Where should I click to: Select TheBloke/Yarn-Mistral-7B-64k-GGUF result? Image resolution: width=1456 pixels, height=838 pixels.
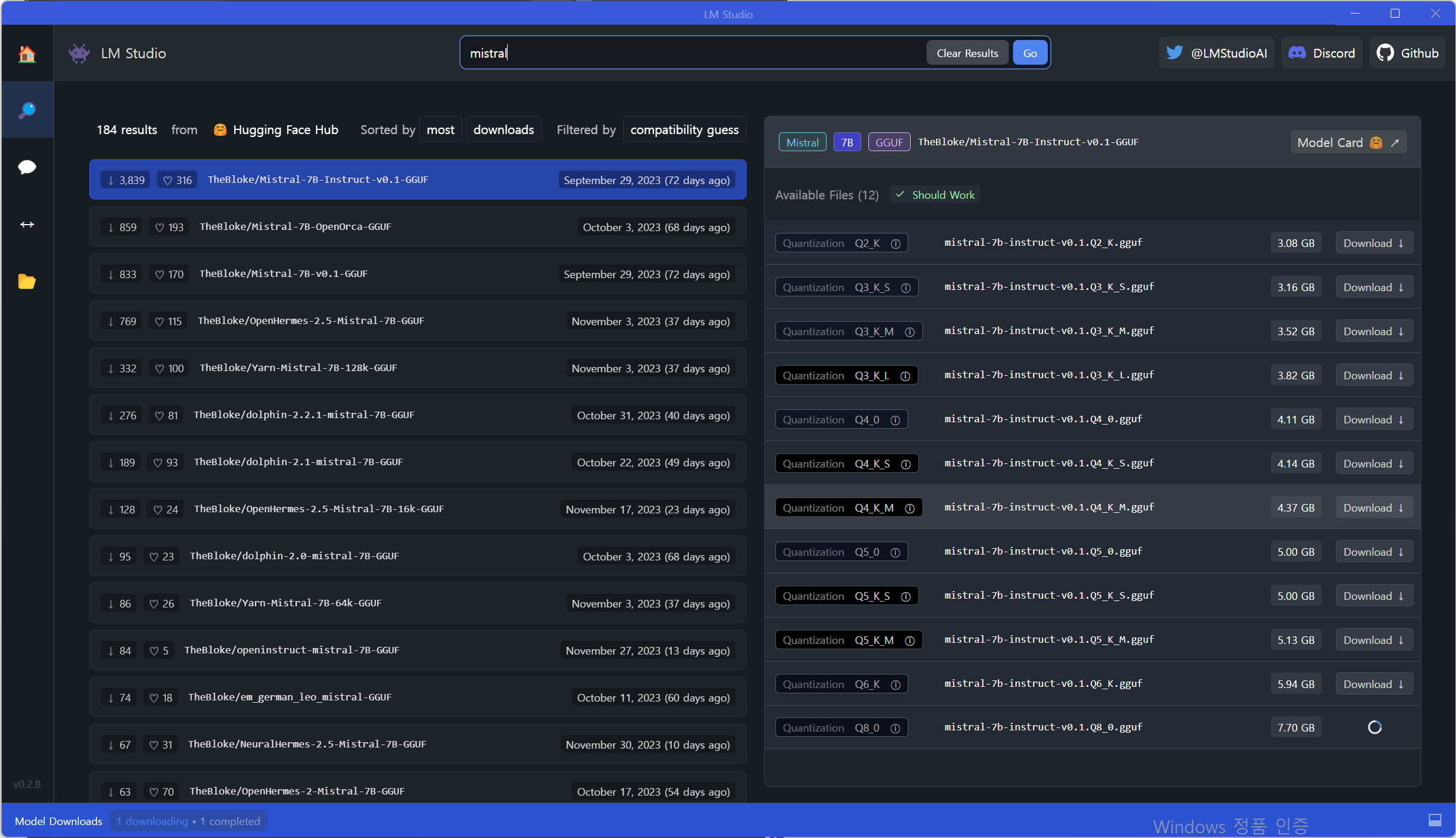click(418, 603)
